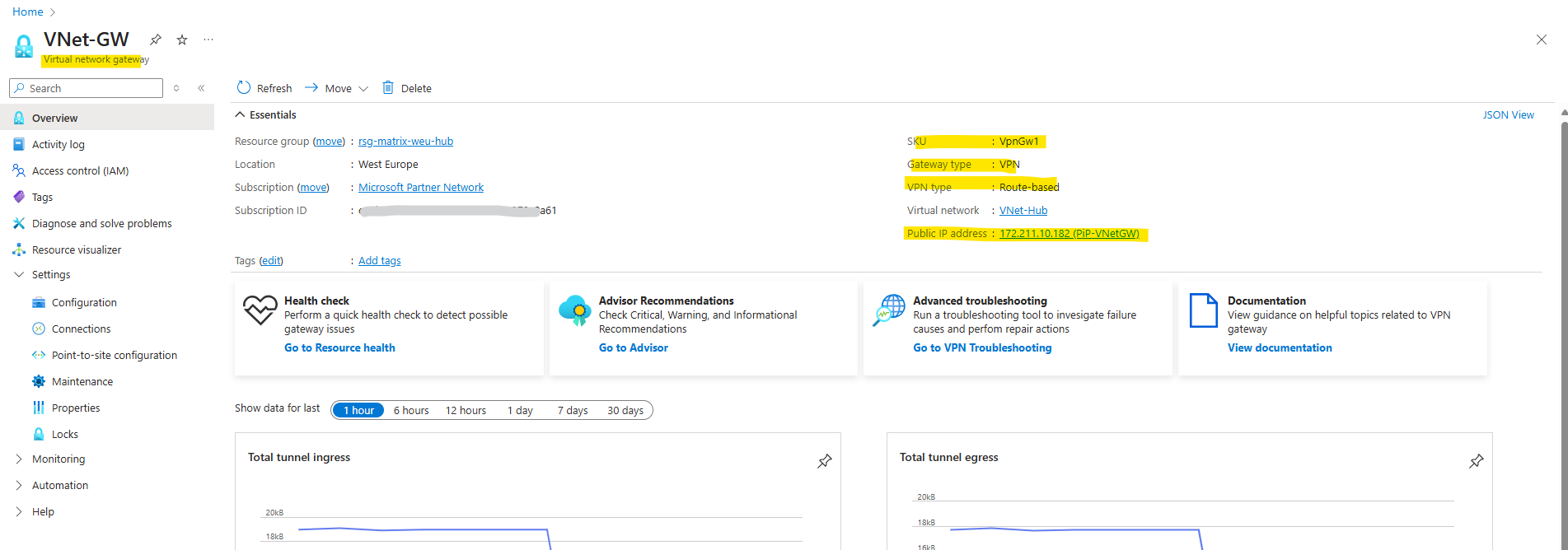
Task: Open the Move dropdown chevron
Action: [363, 88]
